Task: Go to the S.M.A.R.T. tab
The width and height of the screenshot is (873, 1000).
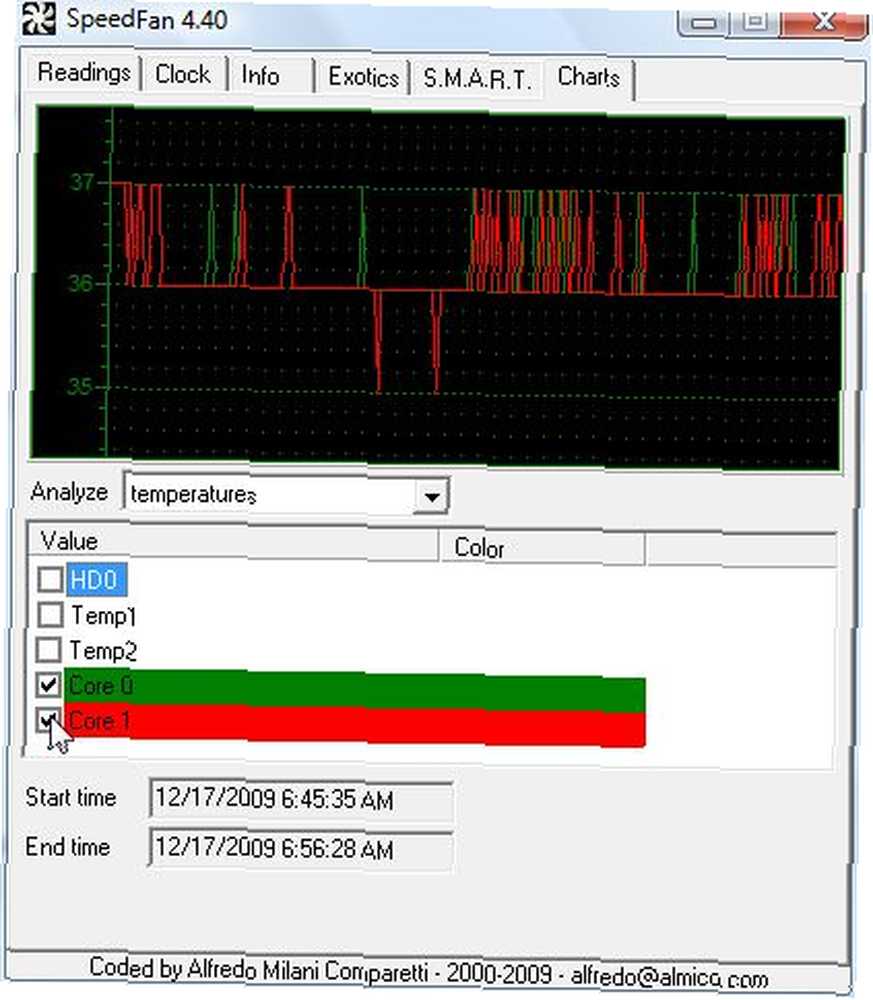Action: [476, 79]
